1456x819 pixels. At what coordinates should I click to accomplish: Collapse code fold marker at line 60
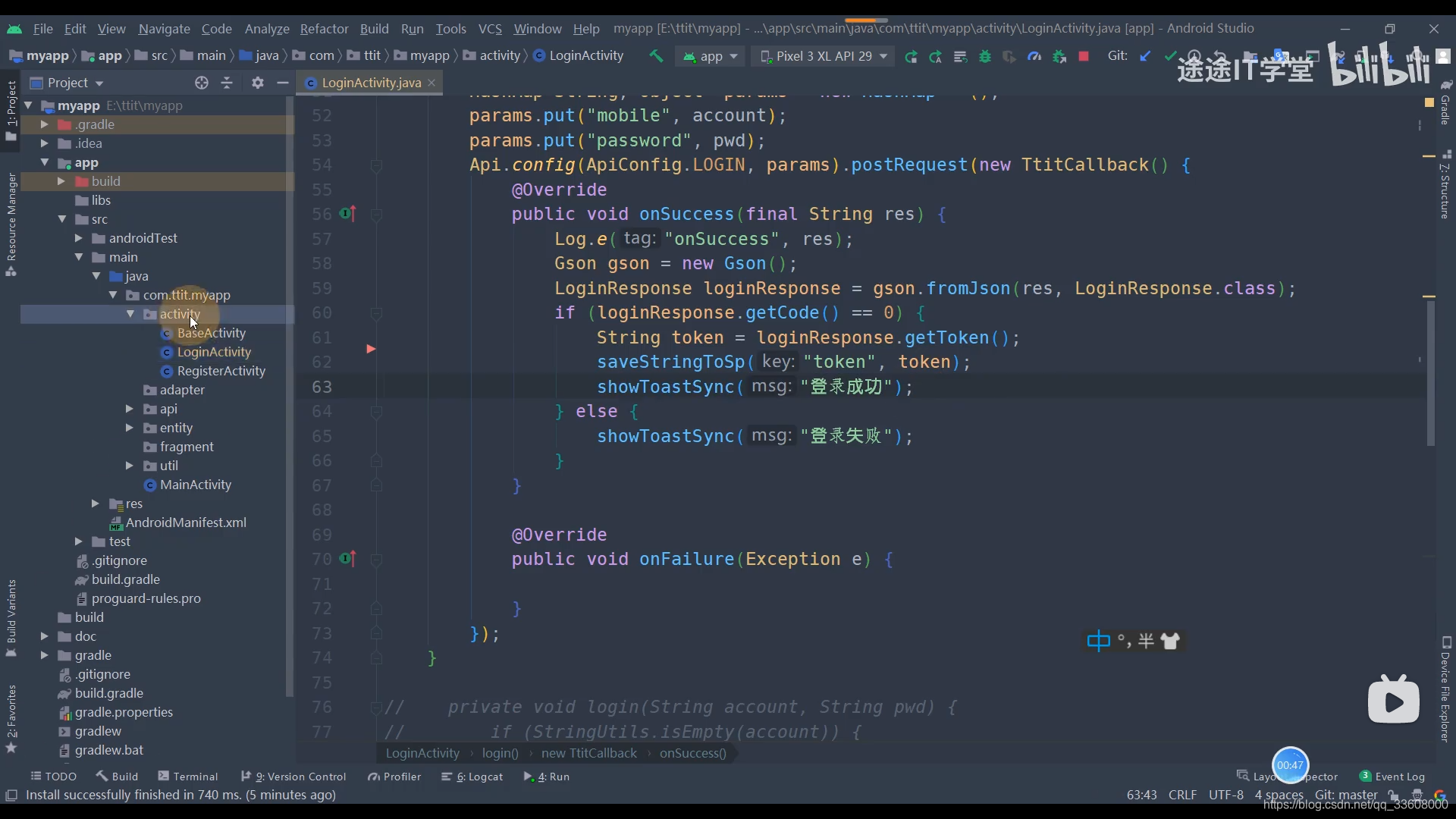375,313
